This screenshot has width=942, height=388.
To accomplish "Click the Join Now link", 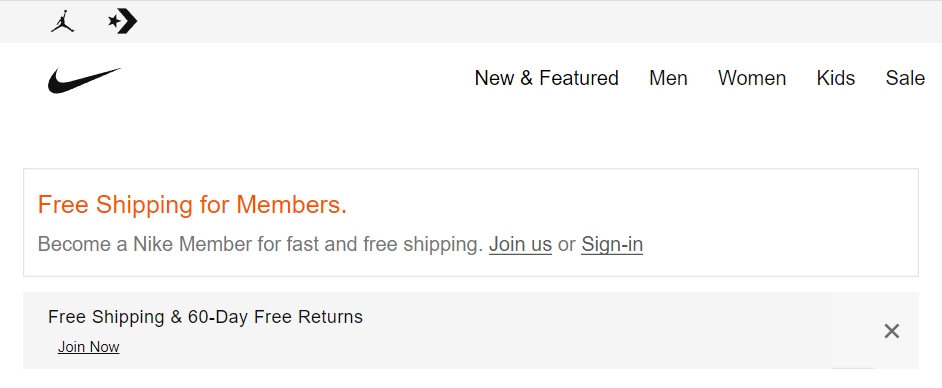I will tap(88, 347).
